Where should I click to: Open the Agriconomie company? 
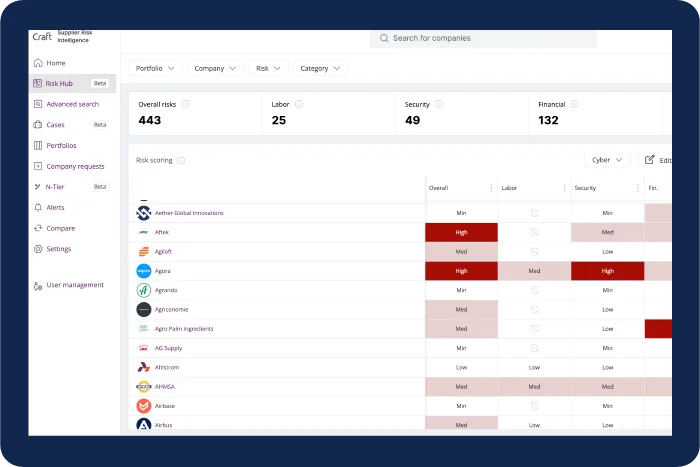point(171,309)
